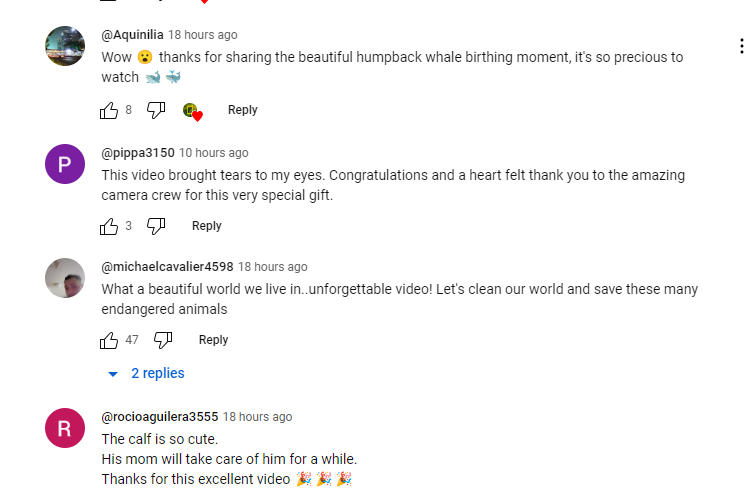Open @michaelcavalier4598 channel via username
Screen dimensions: 744x499
(167, 267)
